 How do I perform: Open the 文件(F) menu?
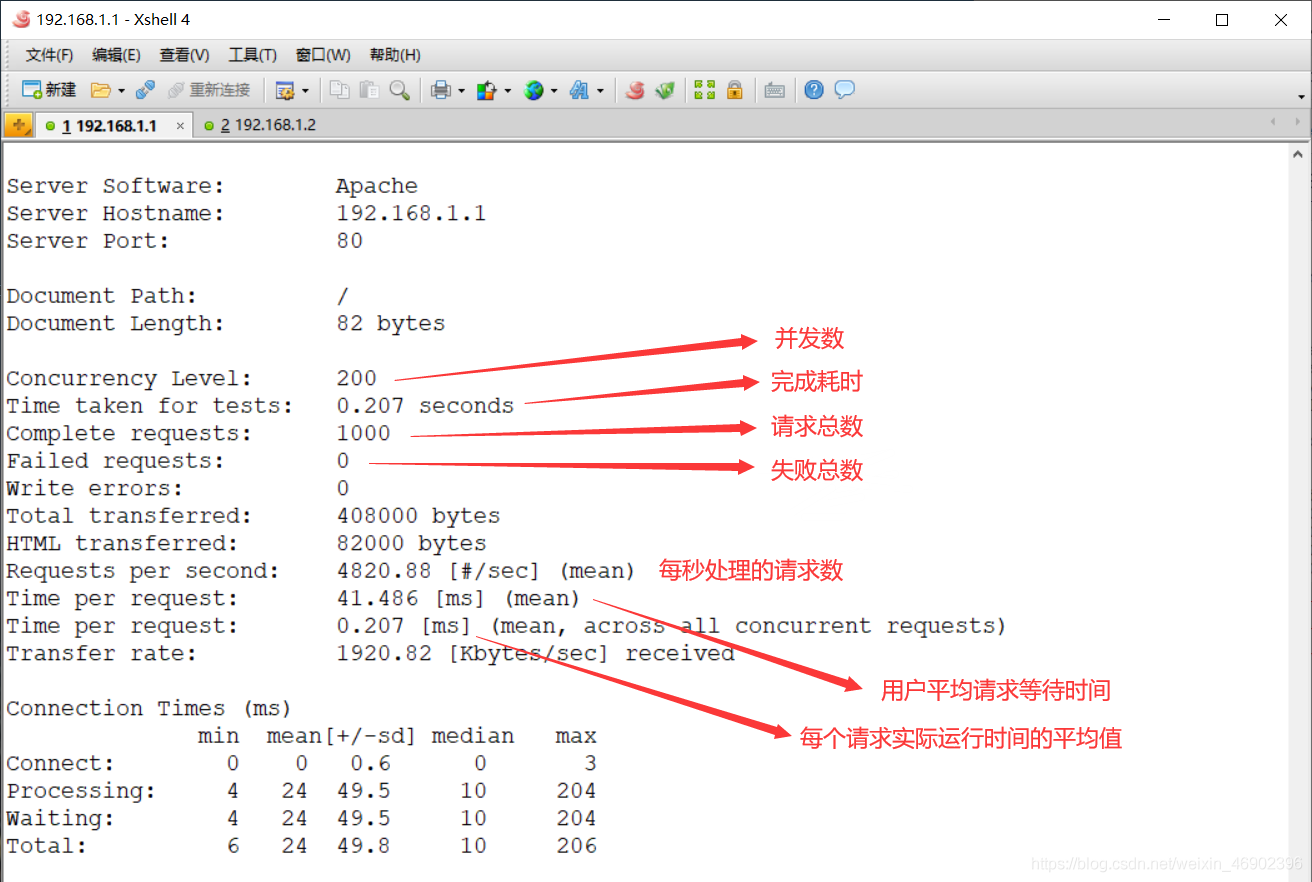49,55
